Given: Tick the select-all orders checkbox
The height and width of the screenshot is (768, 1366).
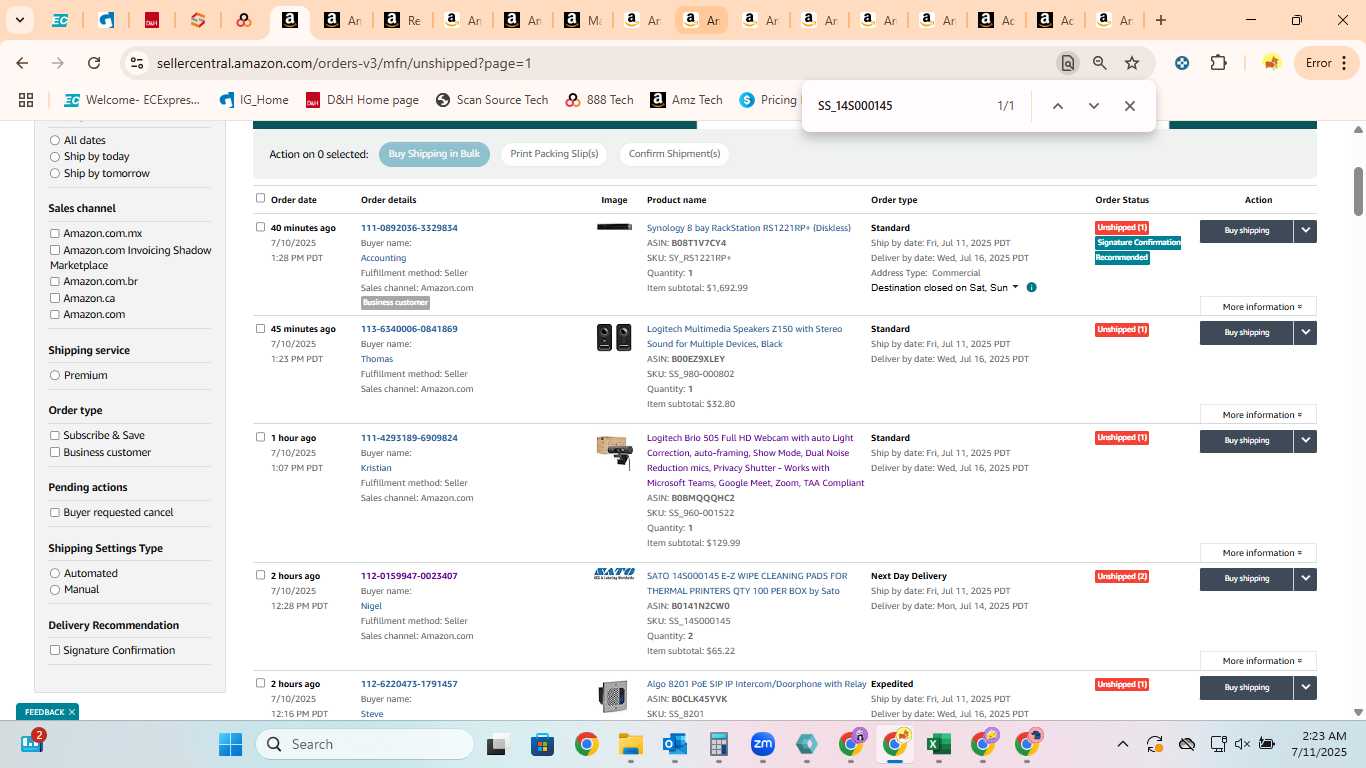Looking at the screenshot, I should coord(261,198).
